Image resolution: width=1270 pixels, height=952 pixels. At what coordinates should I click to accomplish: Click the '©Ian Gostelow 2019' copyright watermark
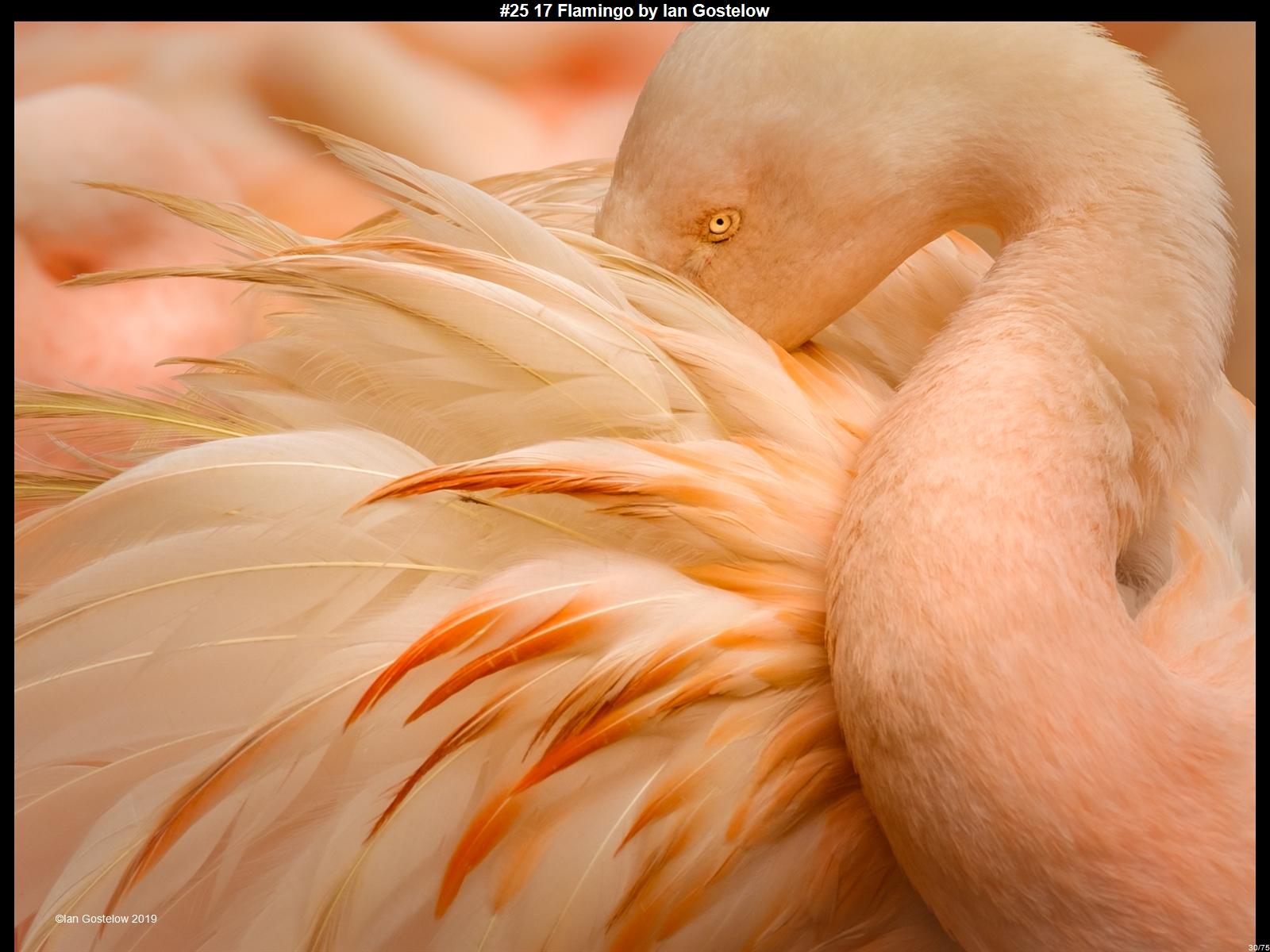[106, 919]
